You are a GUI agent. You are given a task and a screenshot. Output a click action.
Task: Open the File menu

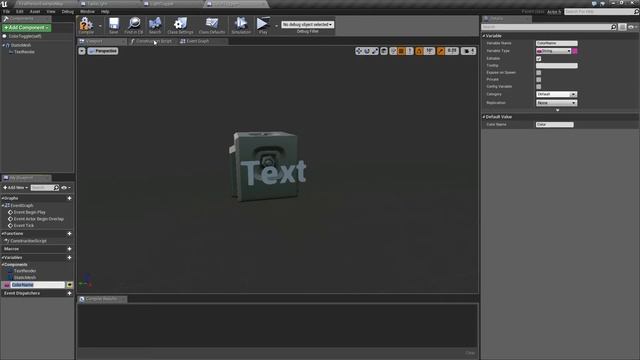pos(7,12)
